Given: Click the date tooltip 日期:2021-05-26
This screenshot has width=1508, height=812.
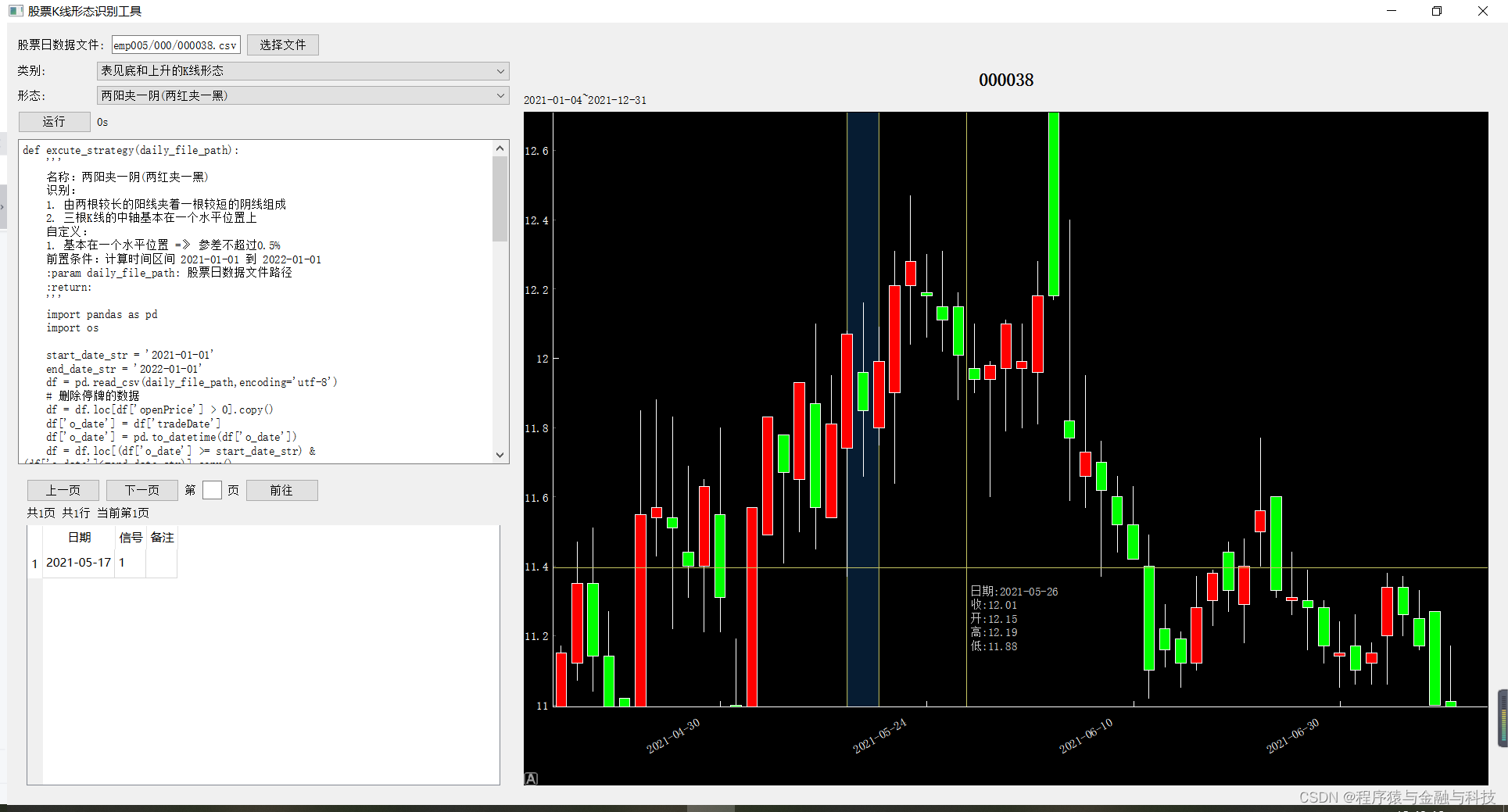Looking at the screenshot, I should [x=1014, y=592].
